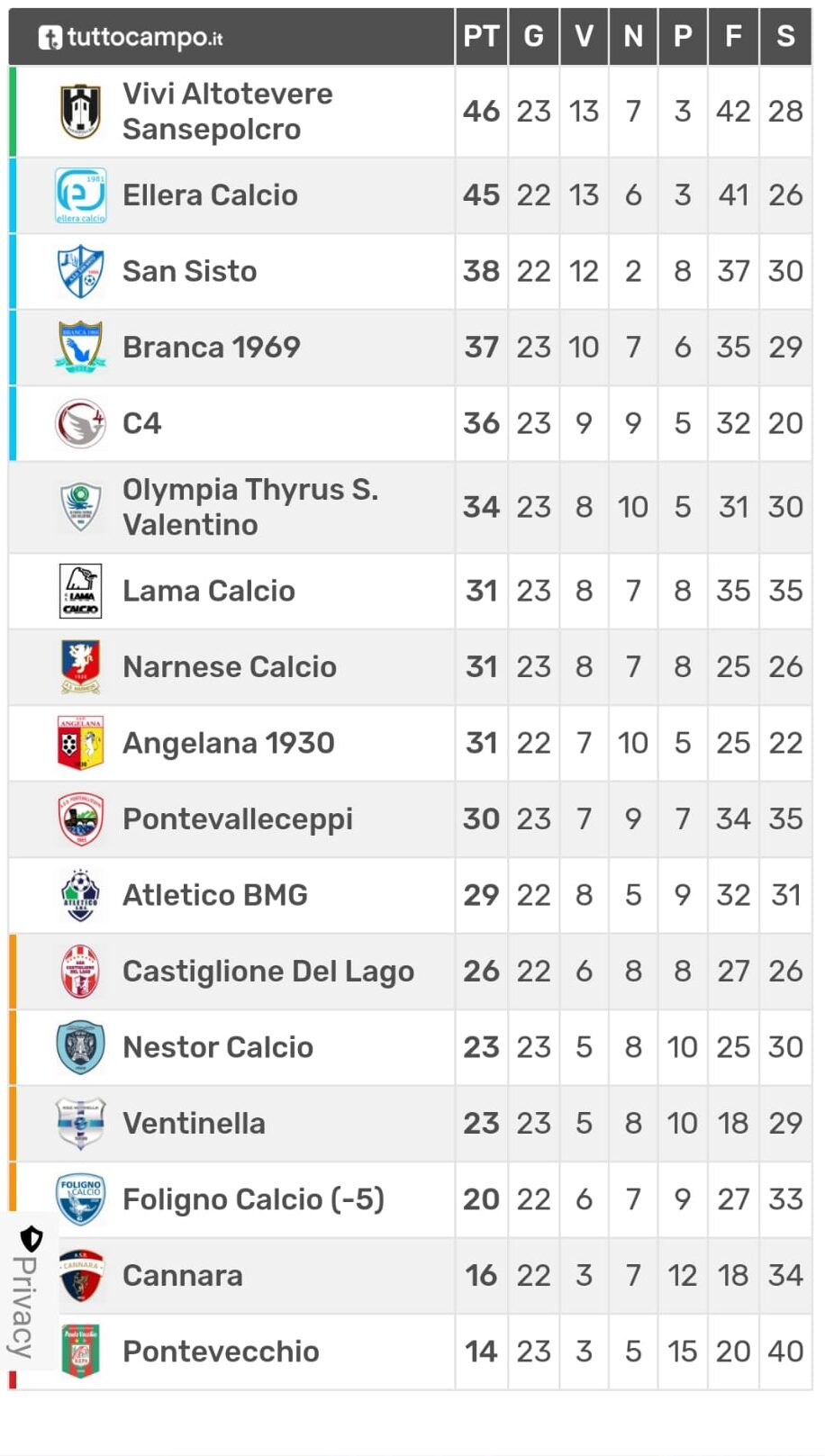This screenshot has height=1456, width=825.
Task: Open the Narnese Calcio team link
Action: (x=230, y=667)
